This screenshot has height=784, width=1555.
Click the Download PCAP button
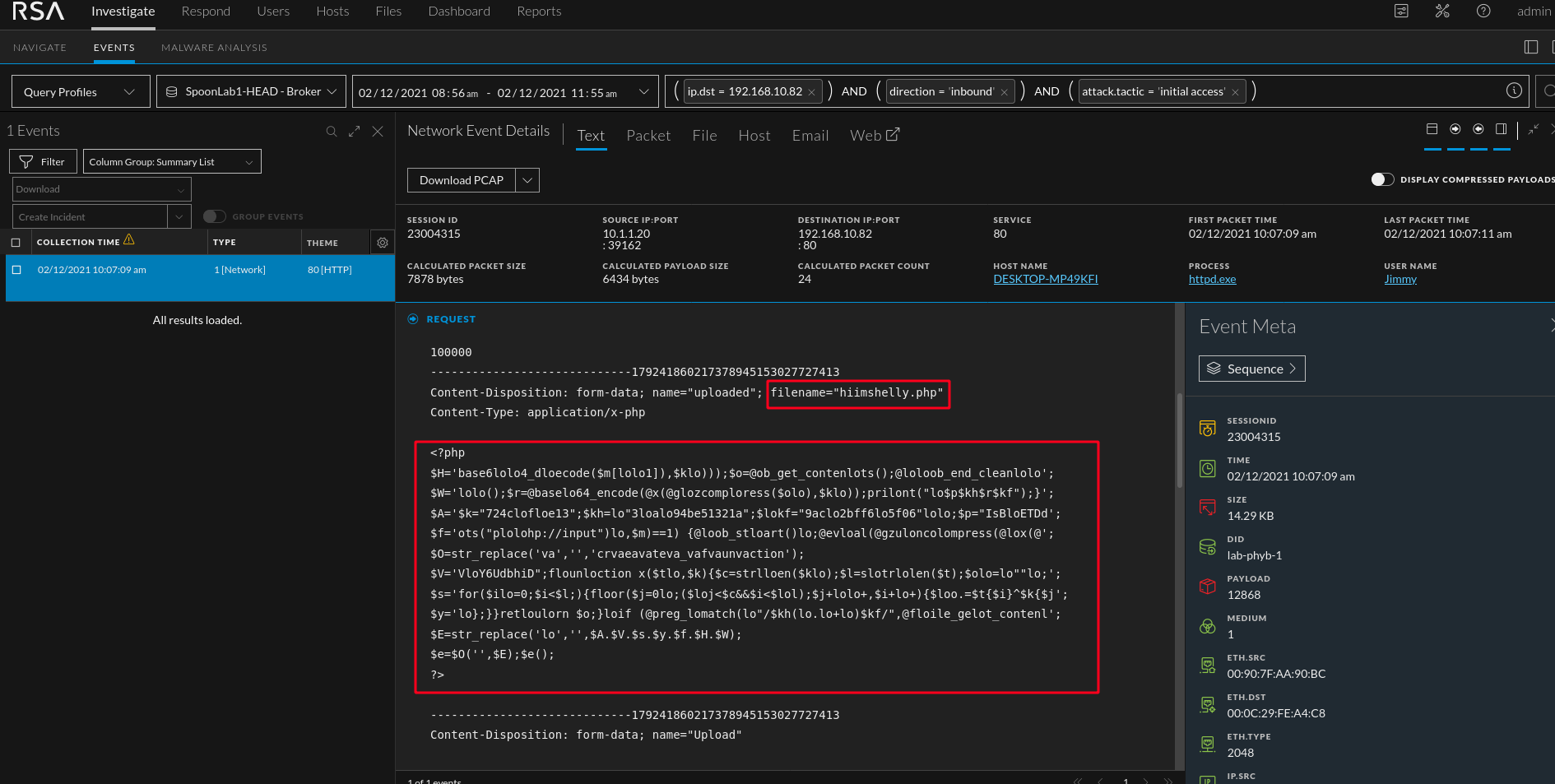pyautogui.click(x=461, y=179)
